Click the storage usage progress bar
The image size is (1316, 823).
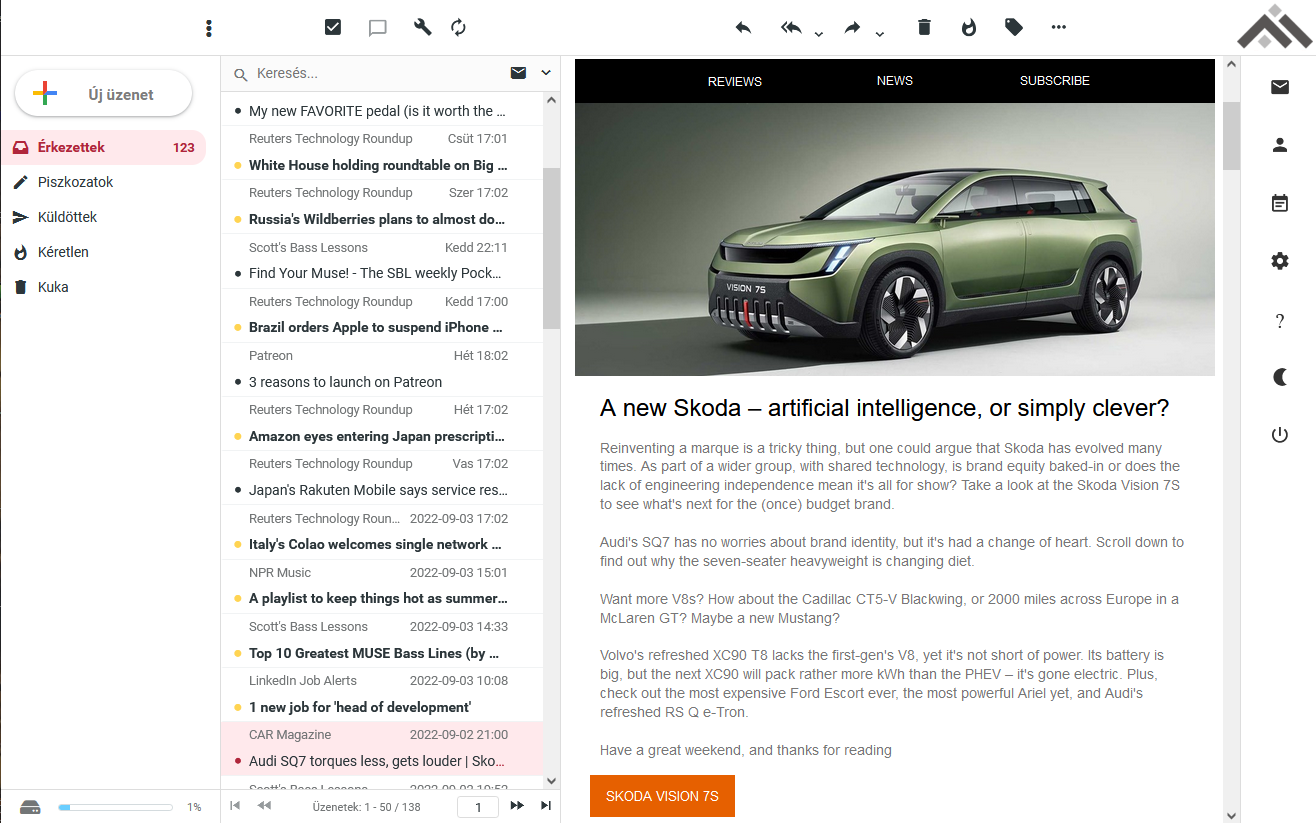tap(115, 807)
